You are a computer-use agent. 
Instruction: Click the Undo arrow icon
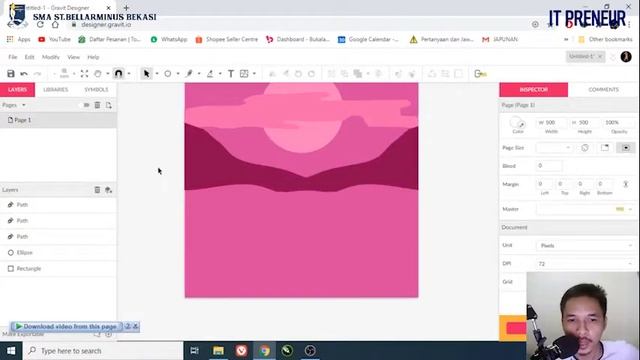click(x=24, y=74)
